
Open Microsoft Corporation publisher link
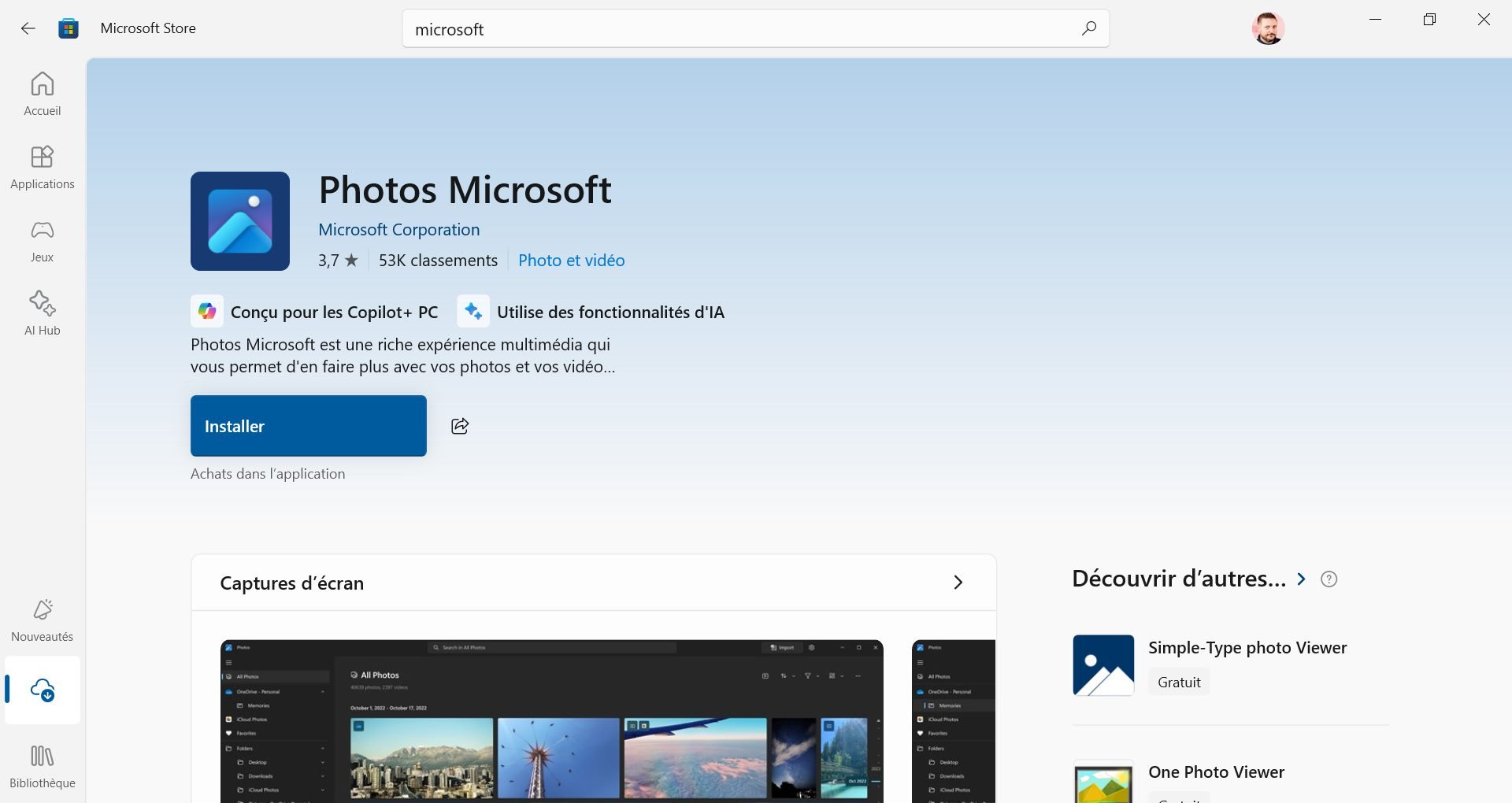point(398,230)
